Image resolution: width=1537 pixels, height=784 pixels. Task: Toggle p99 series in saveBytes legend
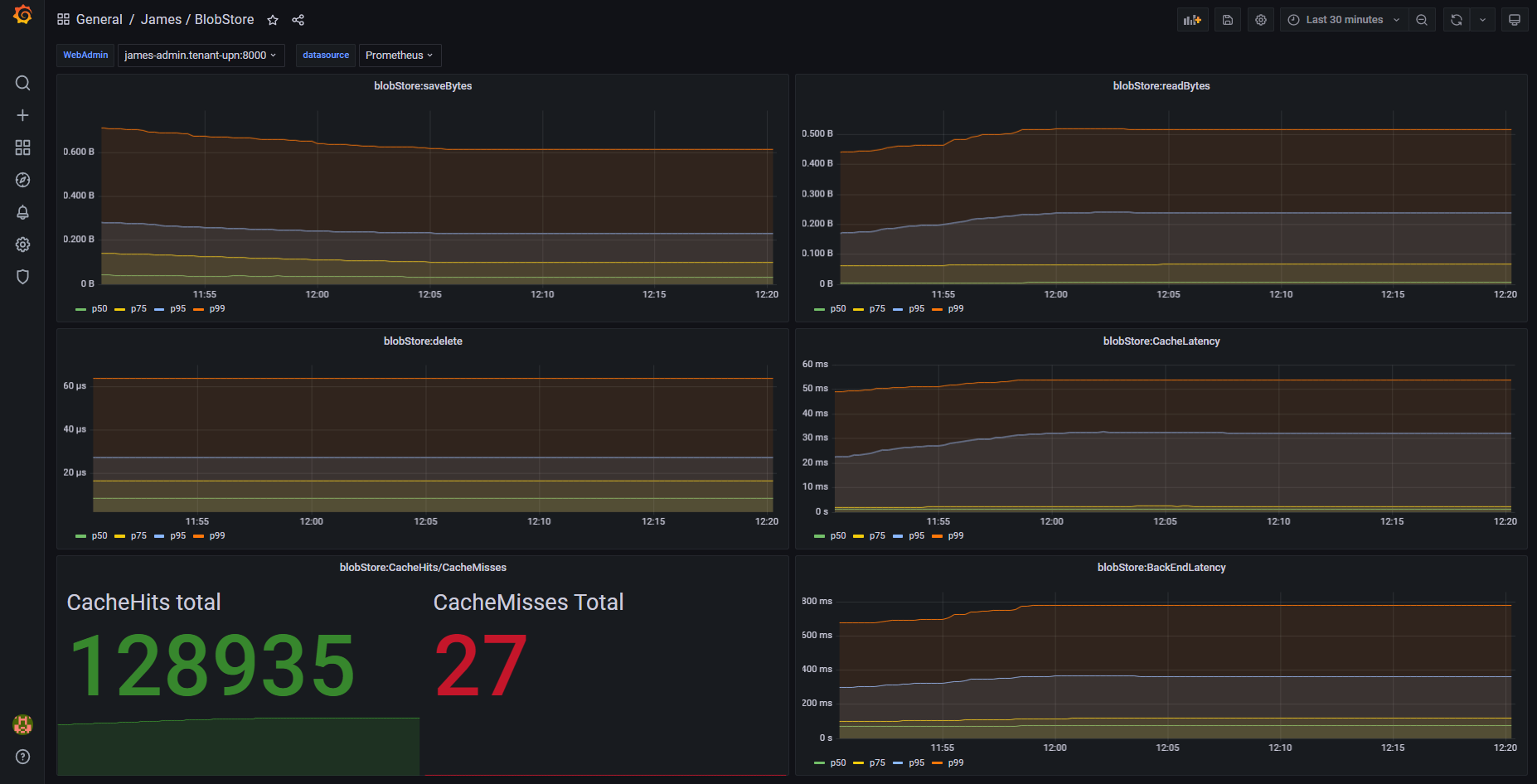[x=217, y=309]
